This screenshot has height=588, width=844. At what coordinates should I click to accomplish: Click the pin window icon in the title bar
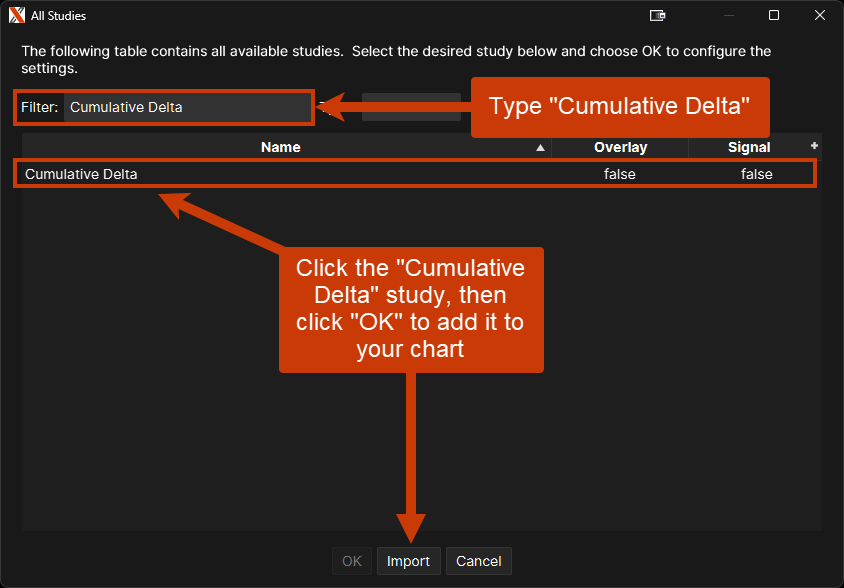[657, 15]
